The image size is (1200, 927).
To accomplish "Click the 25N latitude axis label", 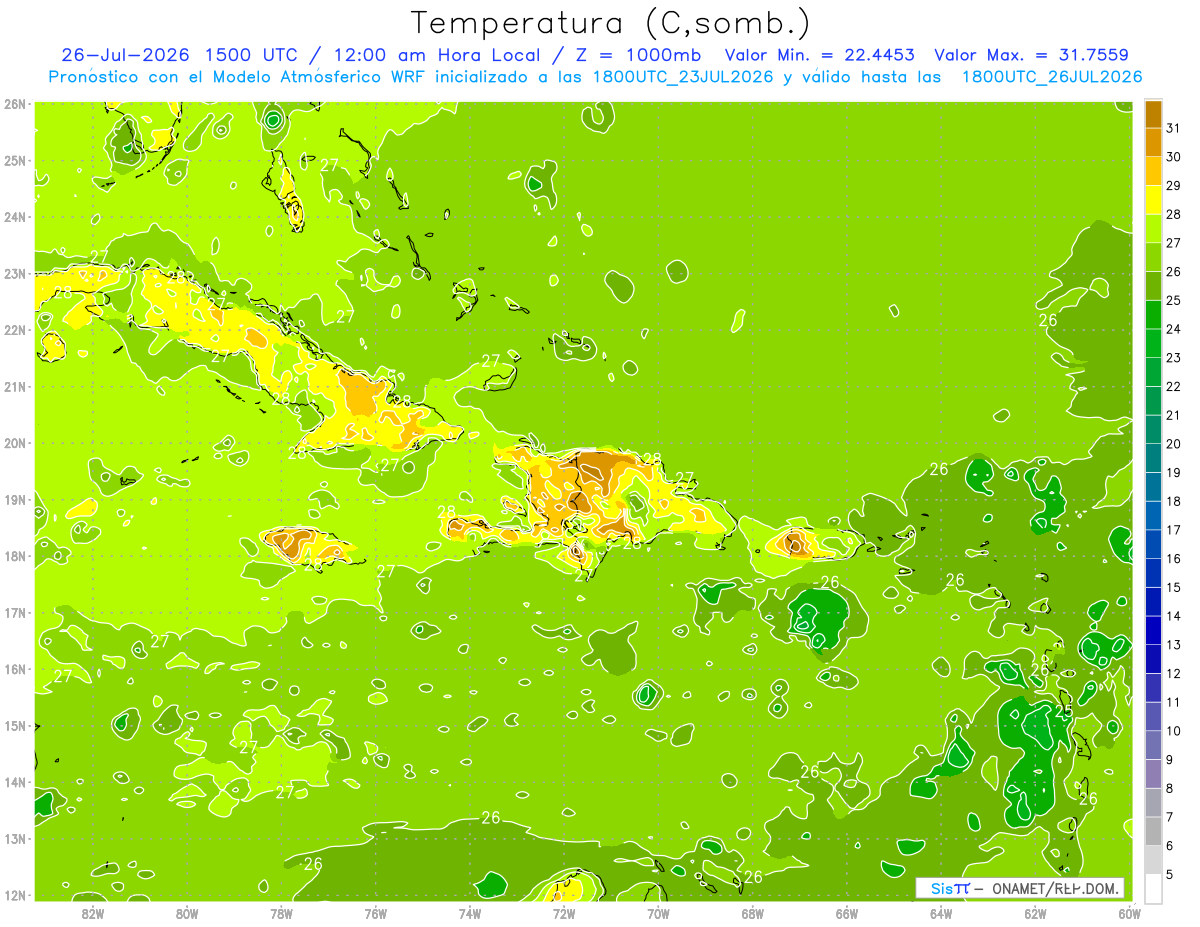I will 15,161.
